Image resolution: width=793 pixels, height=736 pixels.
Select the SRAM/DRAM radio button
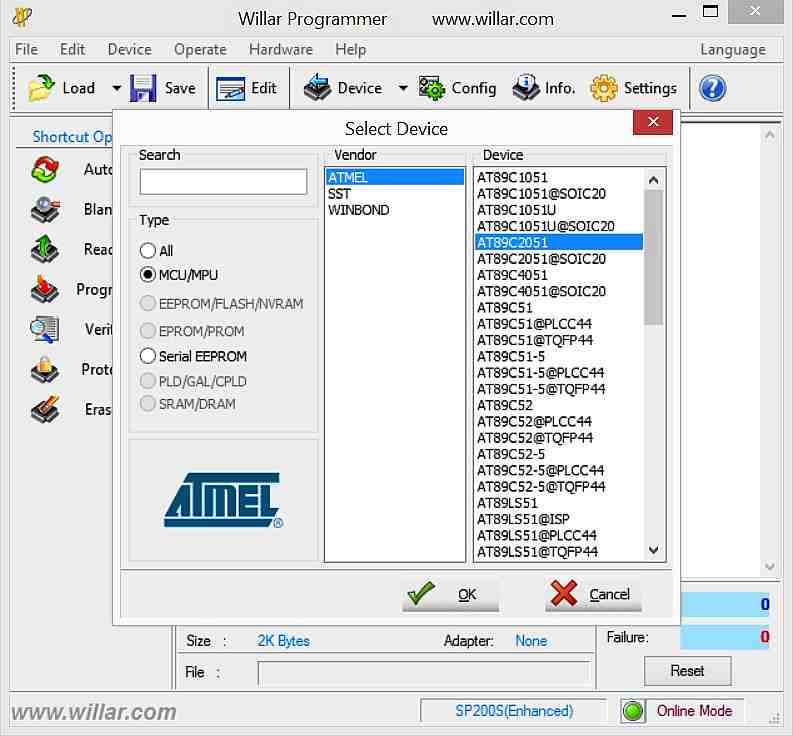[148, 404]
